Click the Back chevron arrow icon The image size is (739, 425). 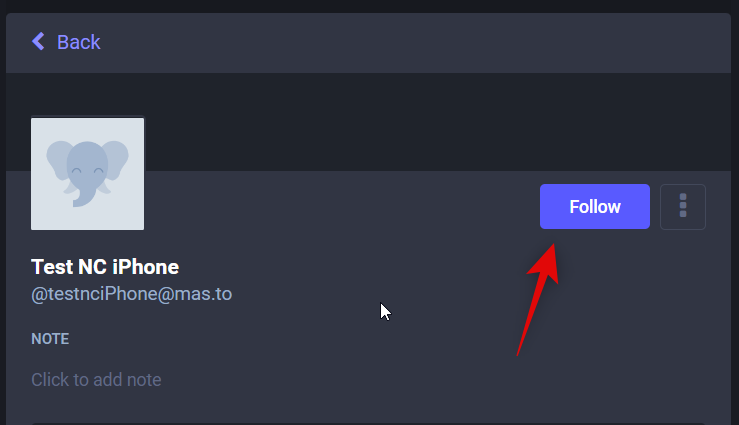[39, 41]
